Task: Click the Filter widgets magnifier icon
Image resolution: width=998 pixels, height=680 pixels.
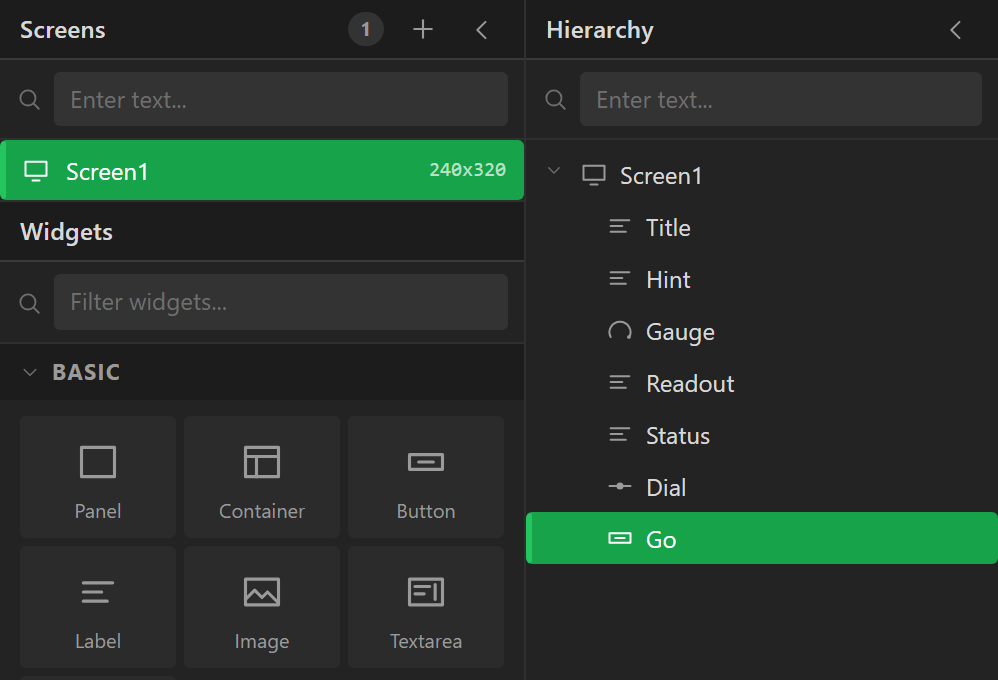Action: [x=29, y=303]
